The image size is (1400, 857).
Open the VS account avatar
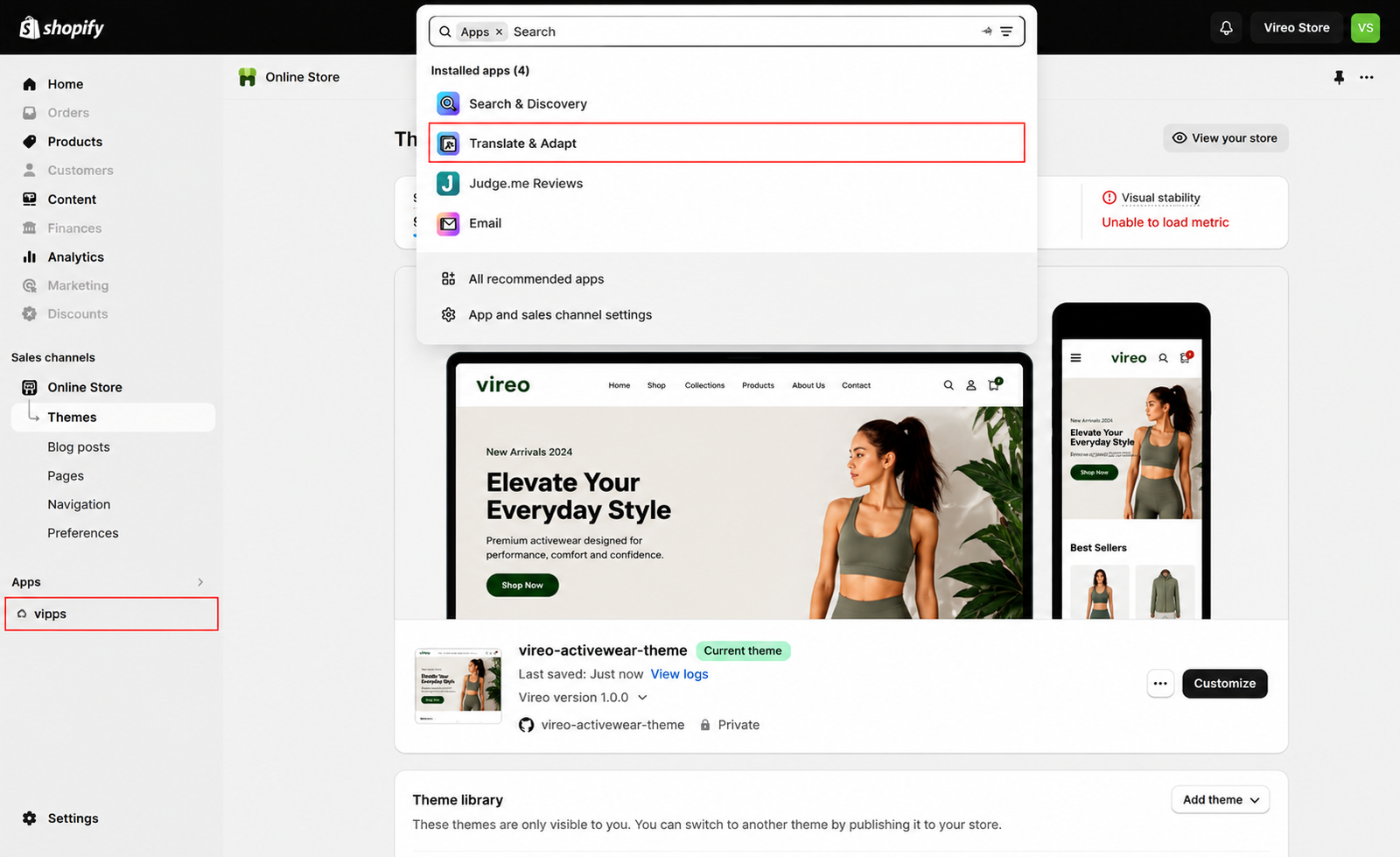click(x=1365, y=28)
